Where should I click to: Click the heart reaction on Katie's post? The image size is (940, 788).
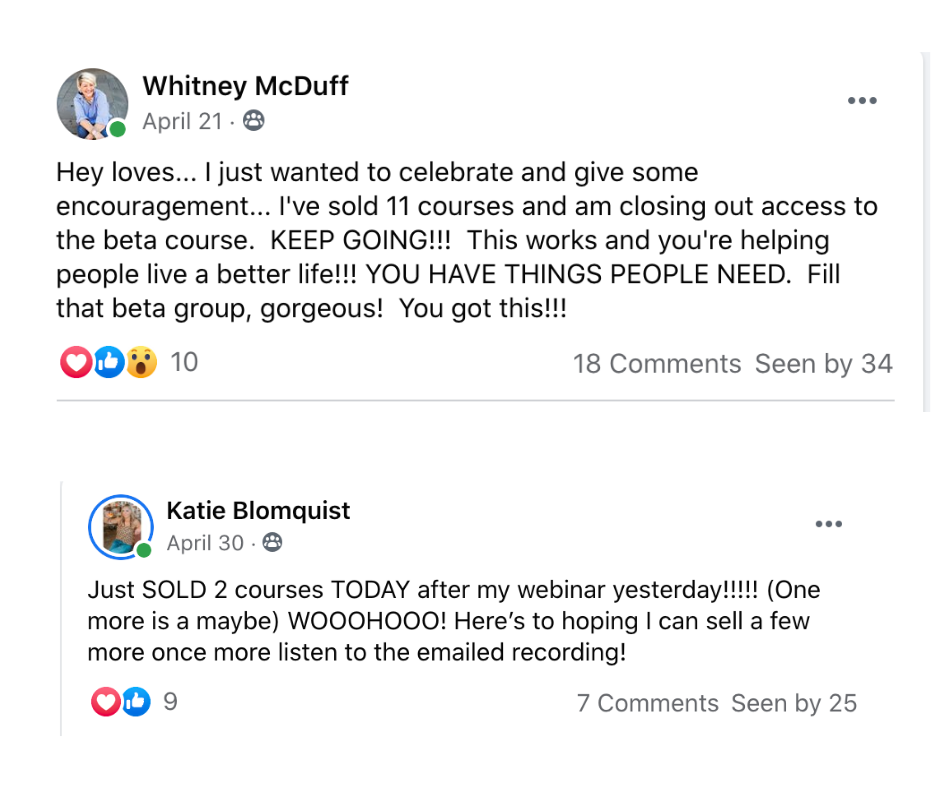point(105,703)
